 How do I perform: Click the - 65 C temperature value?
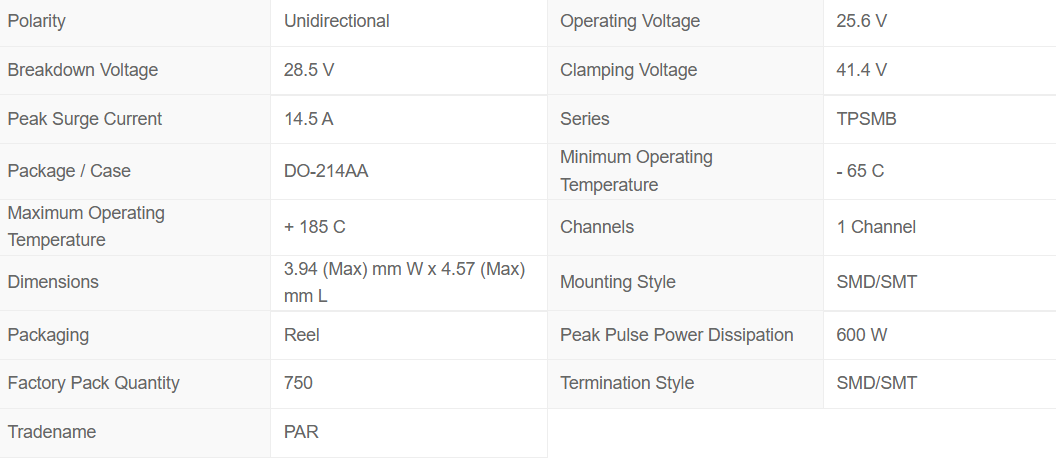point(860,171)
